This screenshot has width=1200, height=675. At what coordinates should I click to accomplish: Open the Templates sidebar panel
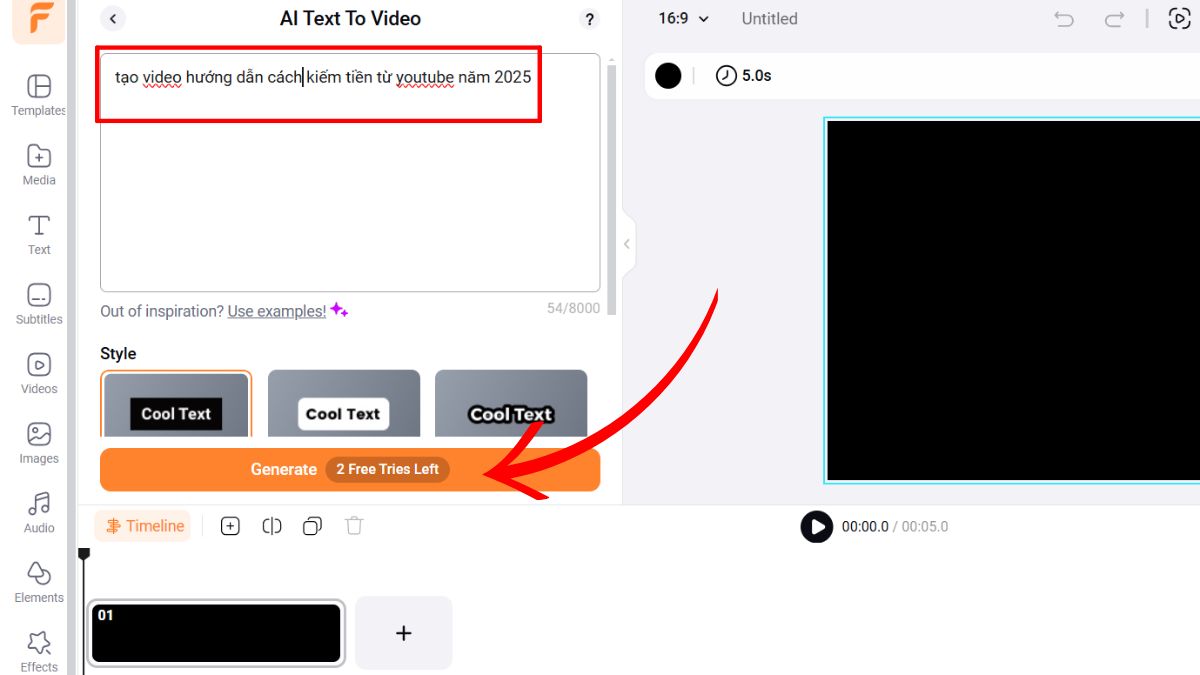click(x=39, y=95)
